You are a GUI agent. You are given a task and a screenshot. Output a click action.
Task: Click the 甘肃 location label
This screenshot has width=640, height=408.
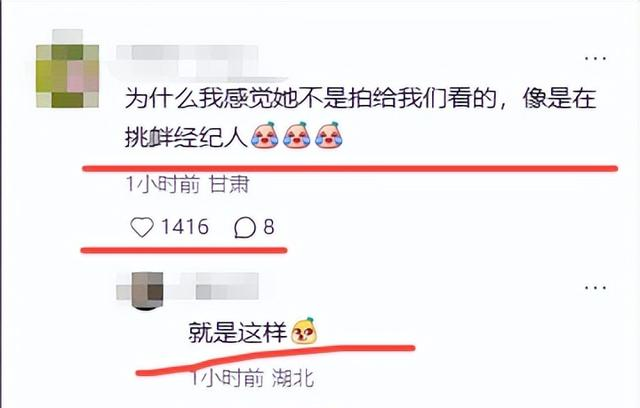(229, 185)
